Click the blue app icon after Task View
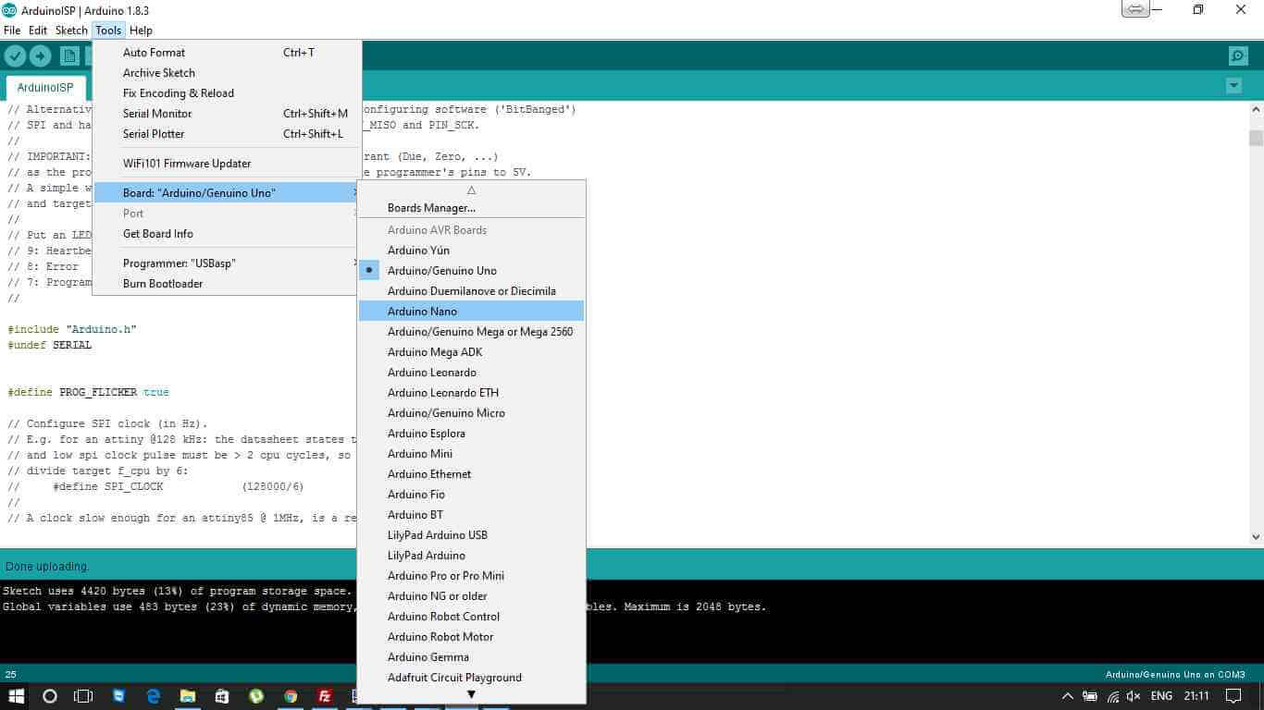Screen dimensions: 1264x710 coord(119,696)
